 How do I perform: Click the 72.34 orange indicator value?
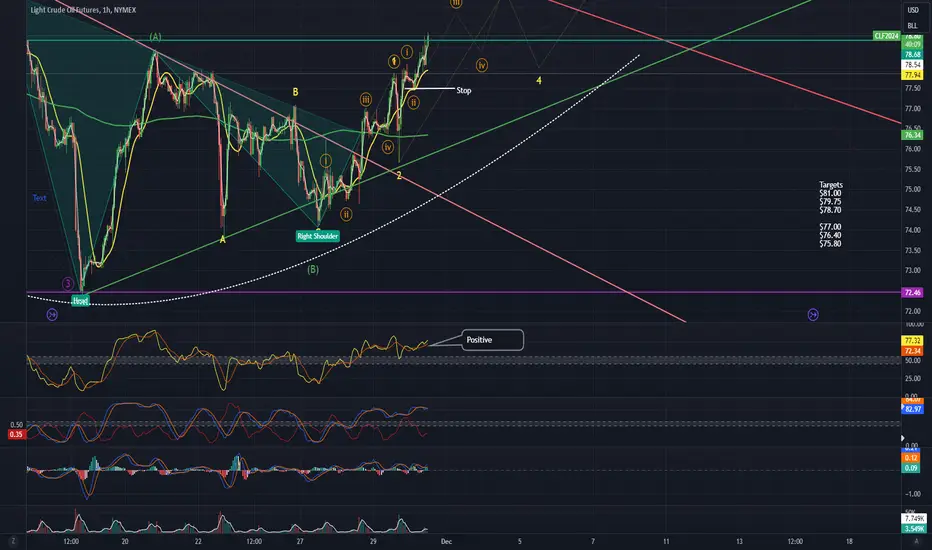[912, 351]
